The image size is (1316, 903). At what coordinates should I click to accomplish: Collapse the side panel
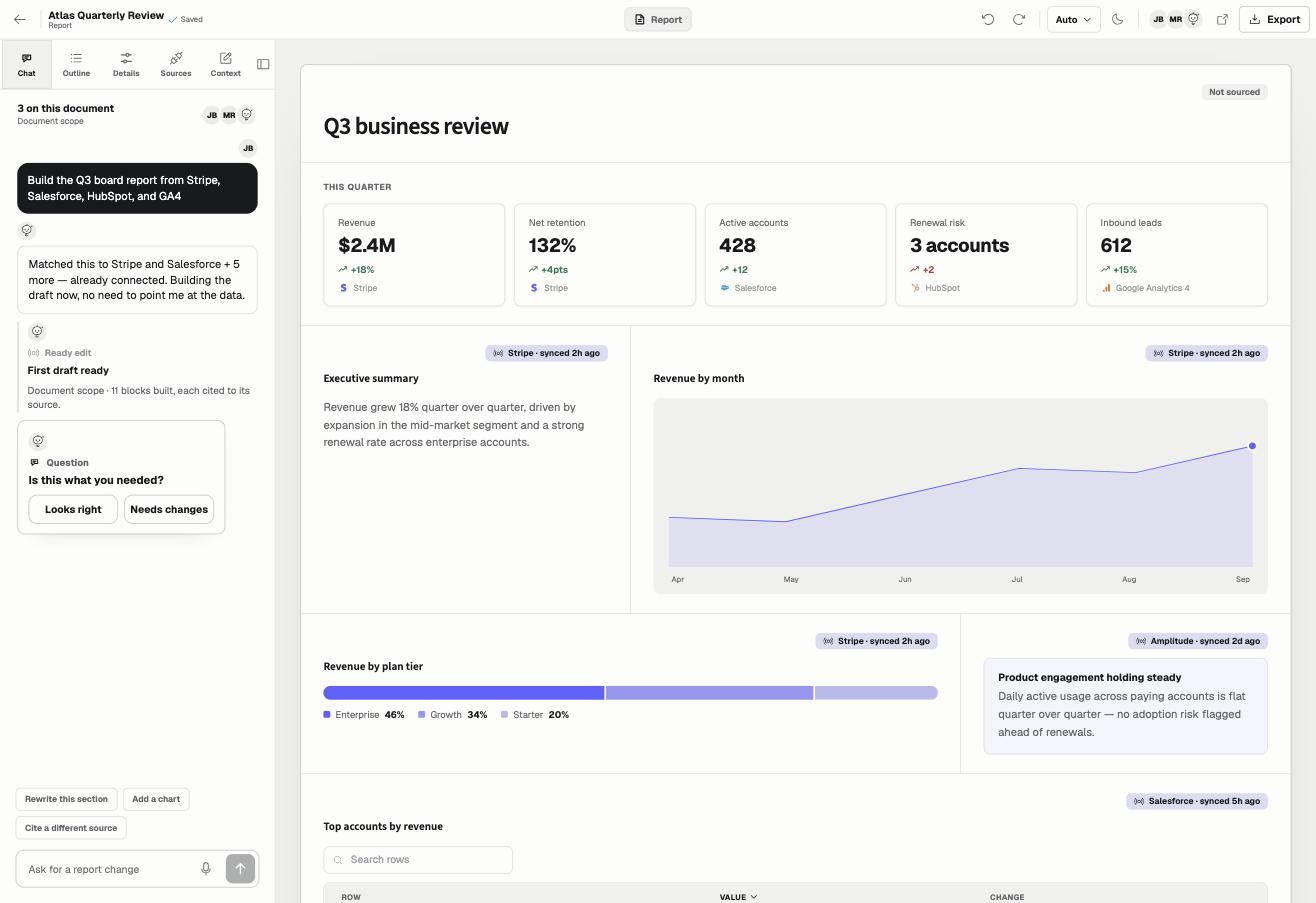click(x=263, y=64)
